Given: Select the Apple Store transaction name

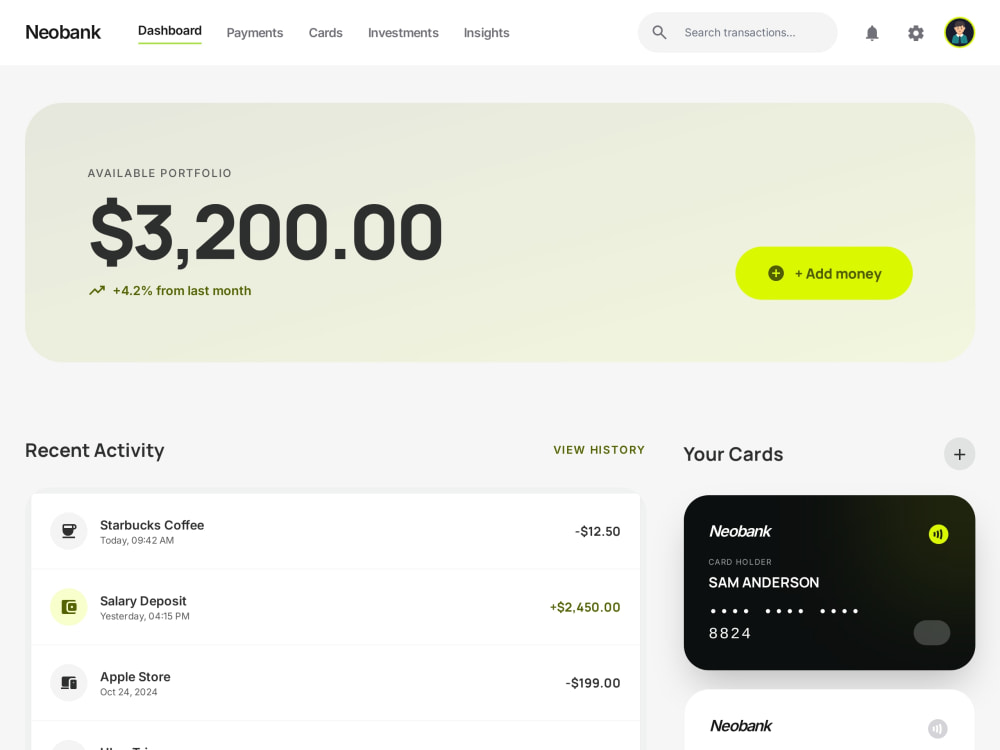Looking at the screenshot, I should (x=135, y=677).
